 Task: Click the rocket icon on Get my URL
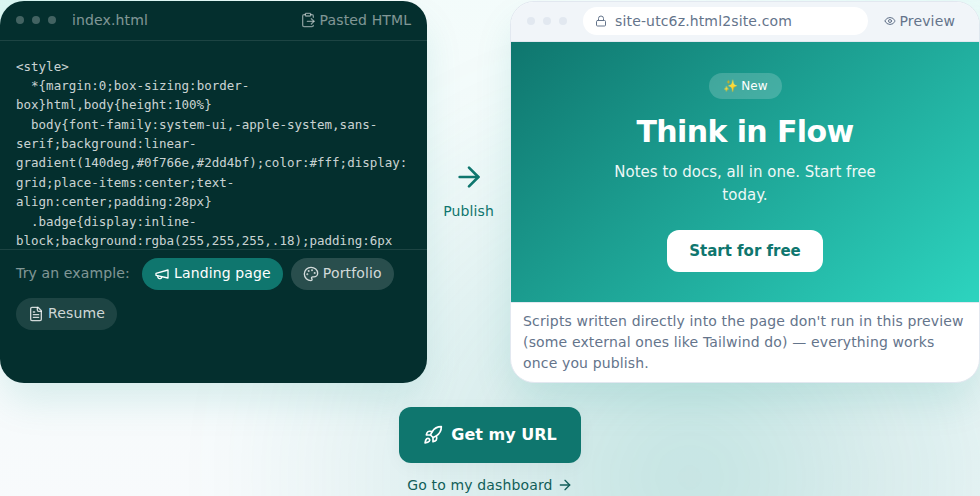(x=433, y=435)
